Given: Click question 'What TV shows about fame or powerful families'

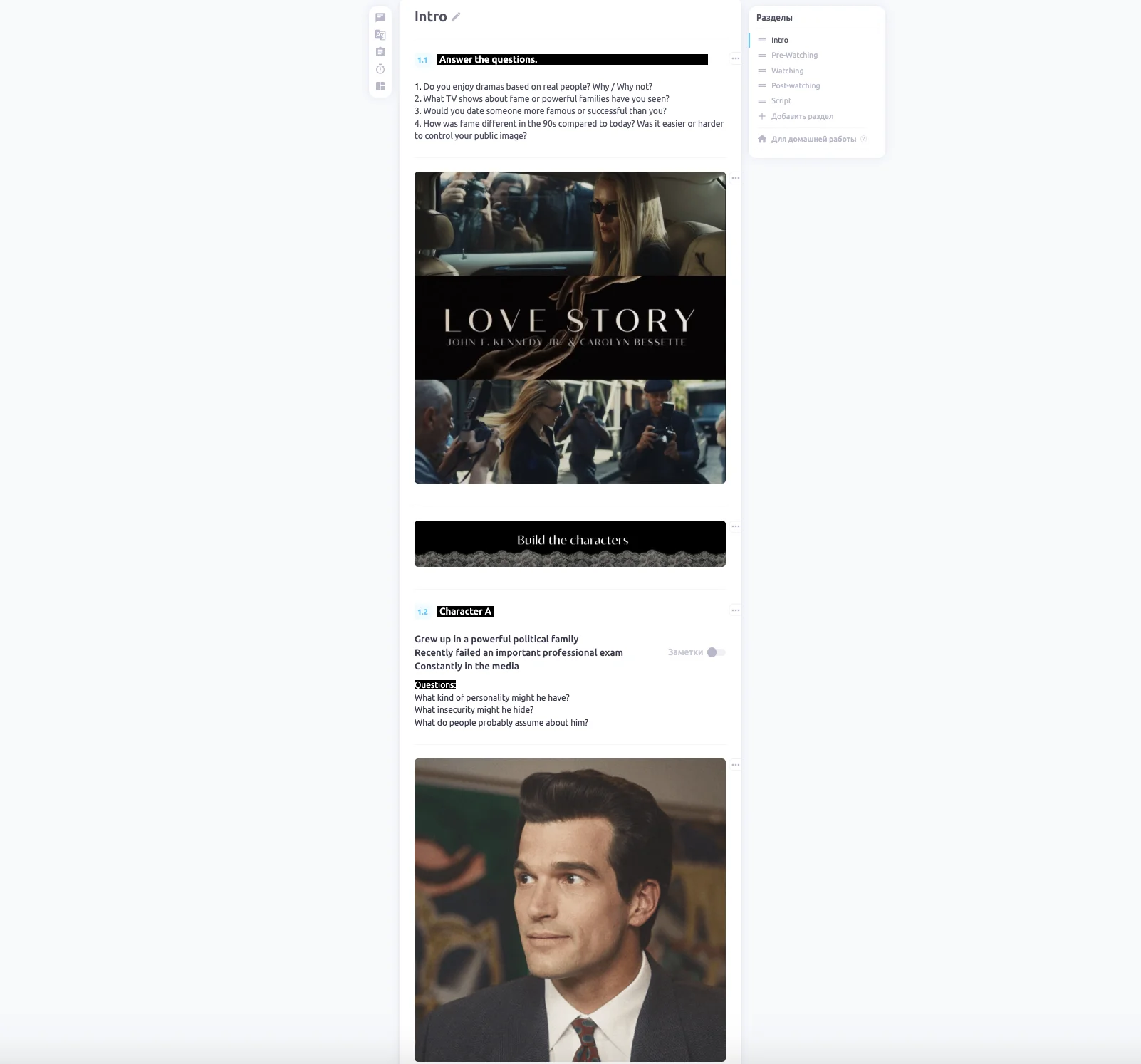Looking at the screenshot, I should coord(542,99).
